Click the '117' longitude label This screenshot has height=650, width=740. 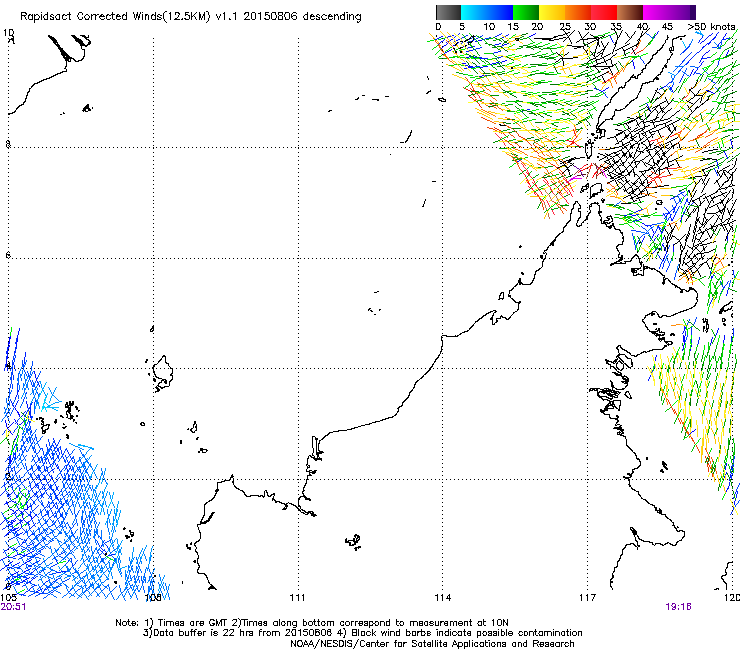click(588, 598)
